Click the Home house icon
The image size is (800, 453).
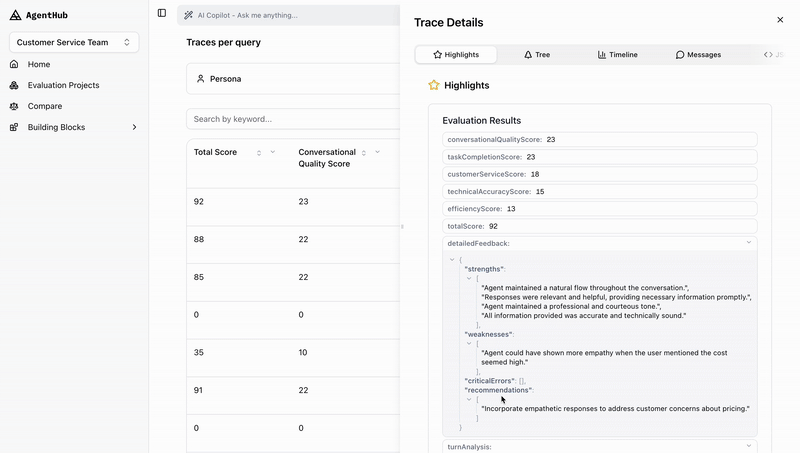pos(14,64)
